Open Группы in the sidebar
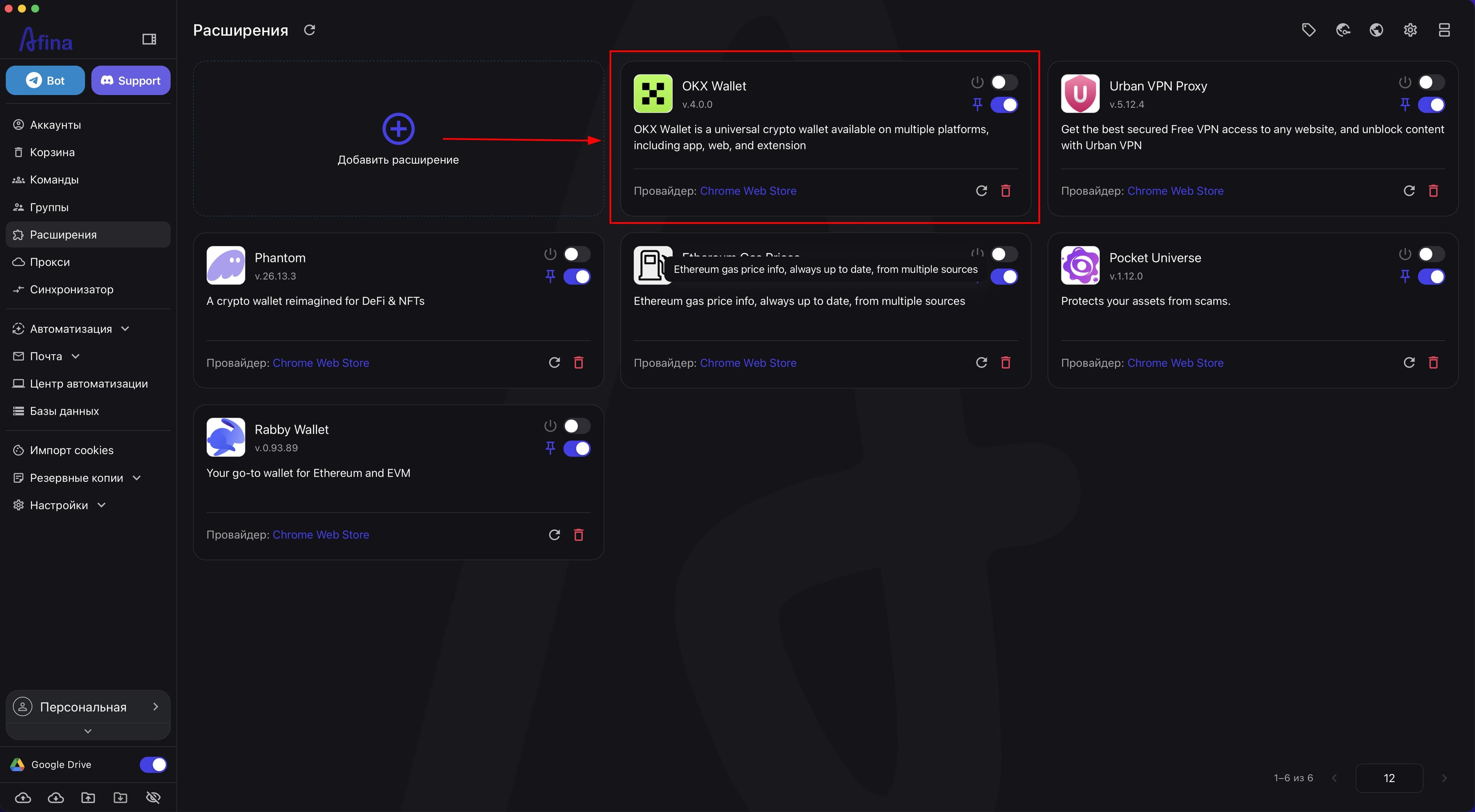The height and width of the screenshot is (812, 1475). 88,207
